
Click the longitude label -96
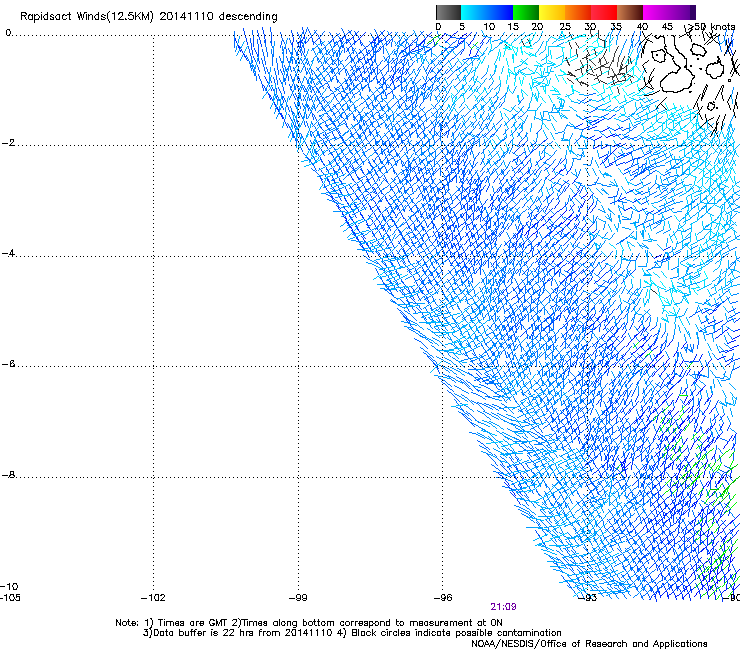(443, 598)
